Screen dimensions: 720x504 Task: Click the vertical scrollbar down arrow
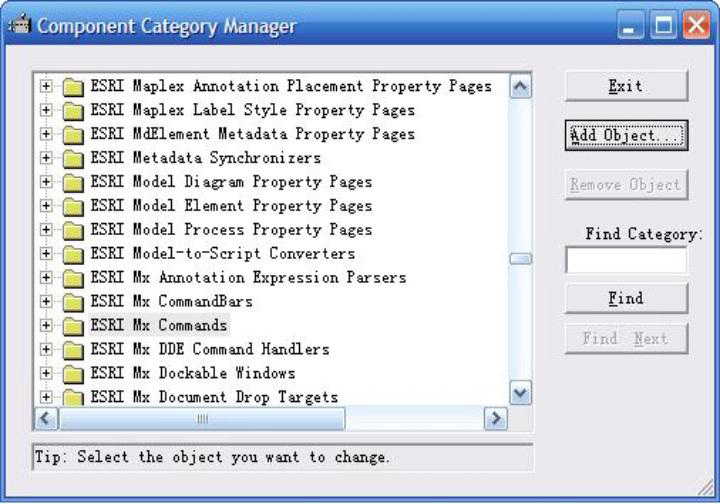point(520,392)
